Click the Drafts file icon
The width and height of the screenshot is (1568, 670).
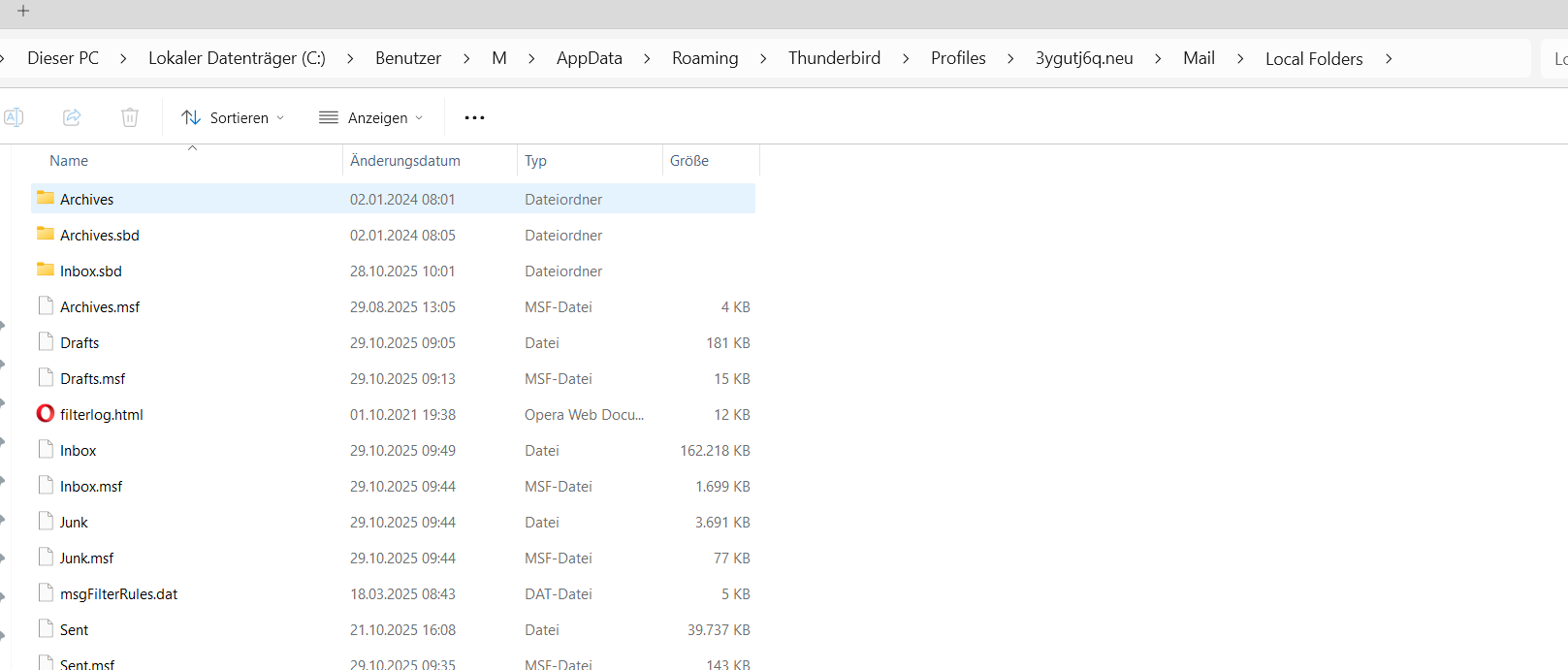pyautogui.click(x=46, y=341)
